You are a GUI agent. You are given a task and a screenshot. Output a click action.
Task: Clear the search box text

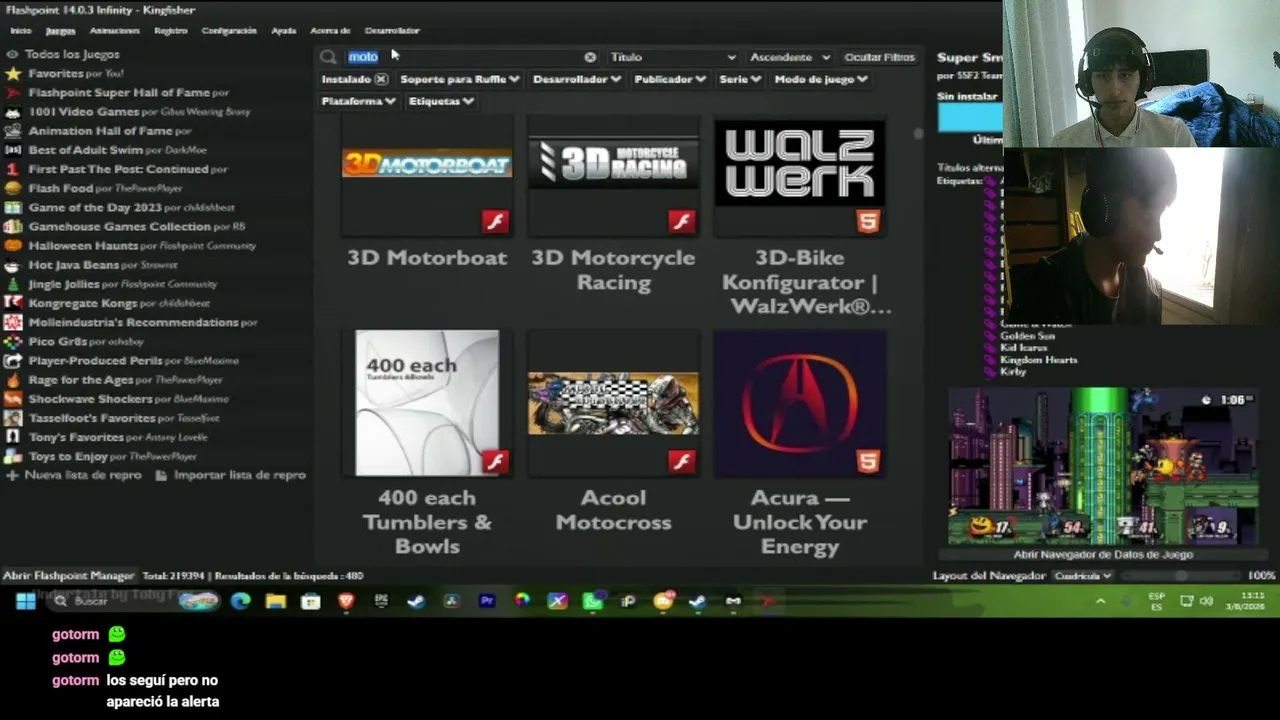(590, 57)
